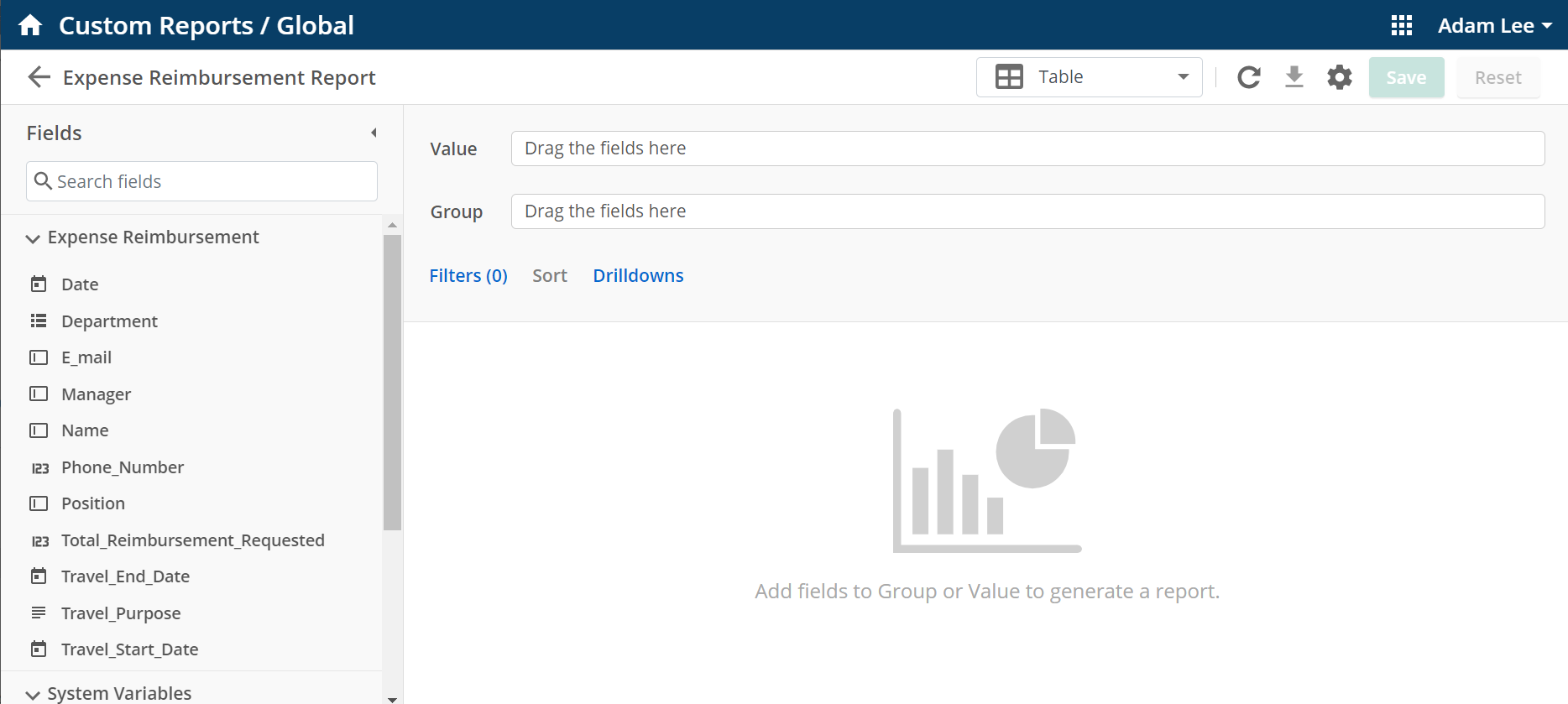Expand the System Variables section
Image resolution: width=1568 pixels, height=704 pixels.
[33, 694]
